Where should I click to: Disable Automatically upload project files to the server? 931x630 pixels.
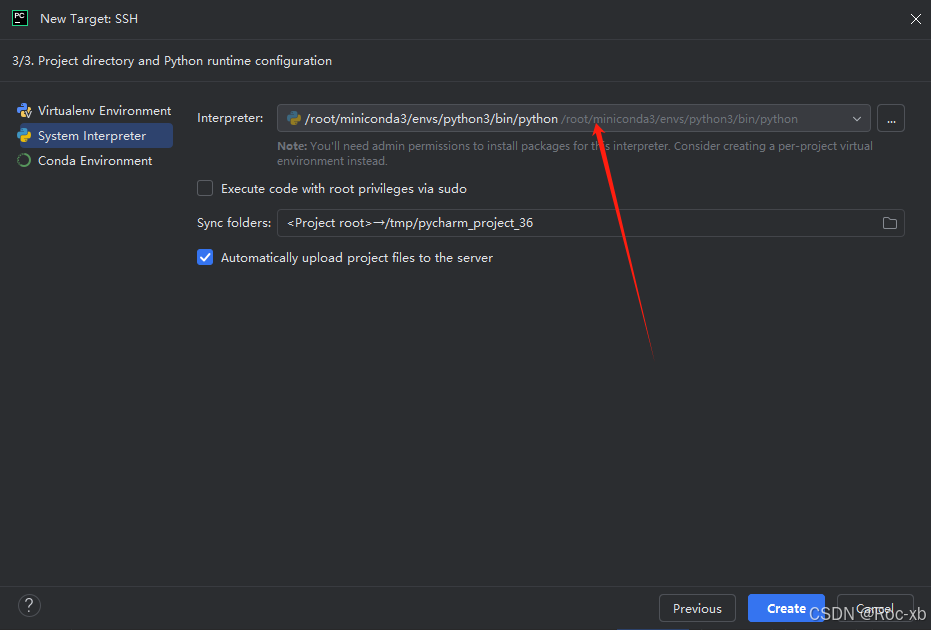pyautogui.click(x=204, y=257)
